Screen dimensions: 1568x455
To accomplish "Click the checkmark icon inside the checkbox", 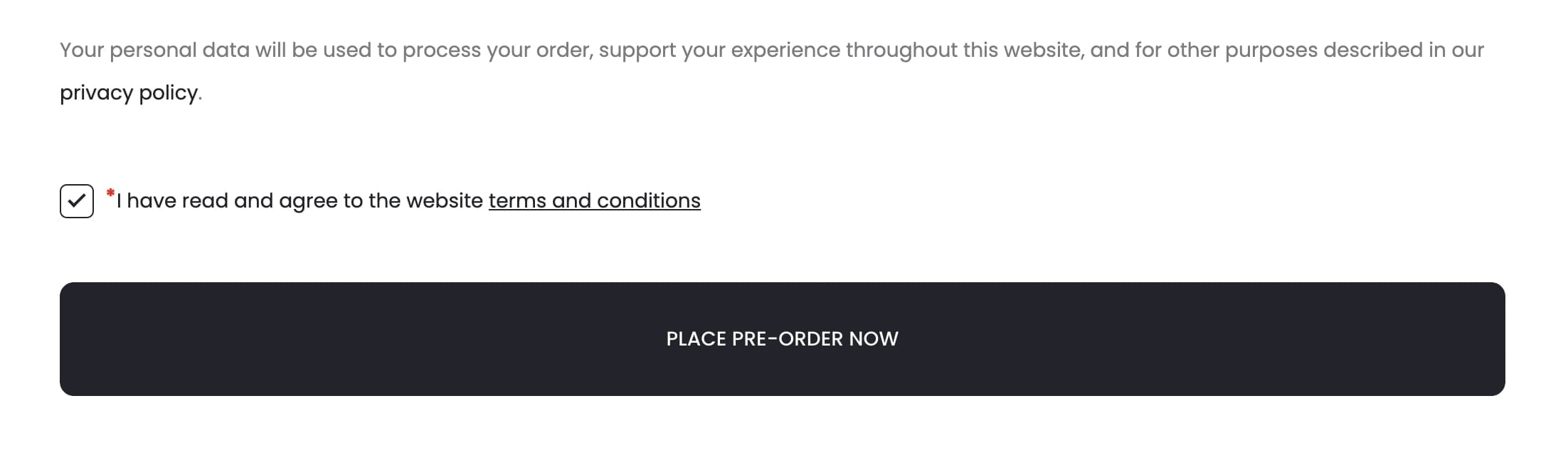I will [77, 201].
